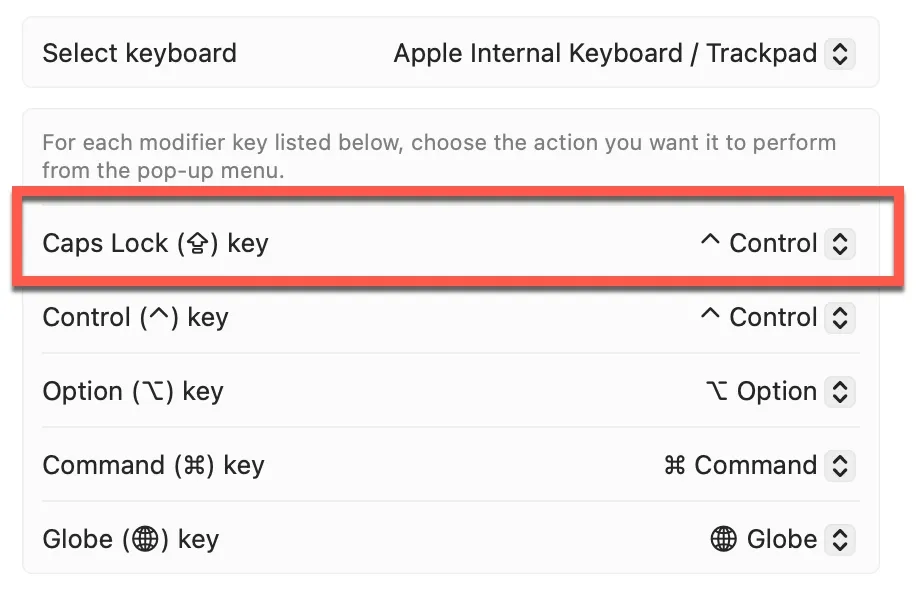The image size is (918, 590).
Task: Select the Apple Internal Keyboard / Trackpad text
Action: coord(605,53)
